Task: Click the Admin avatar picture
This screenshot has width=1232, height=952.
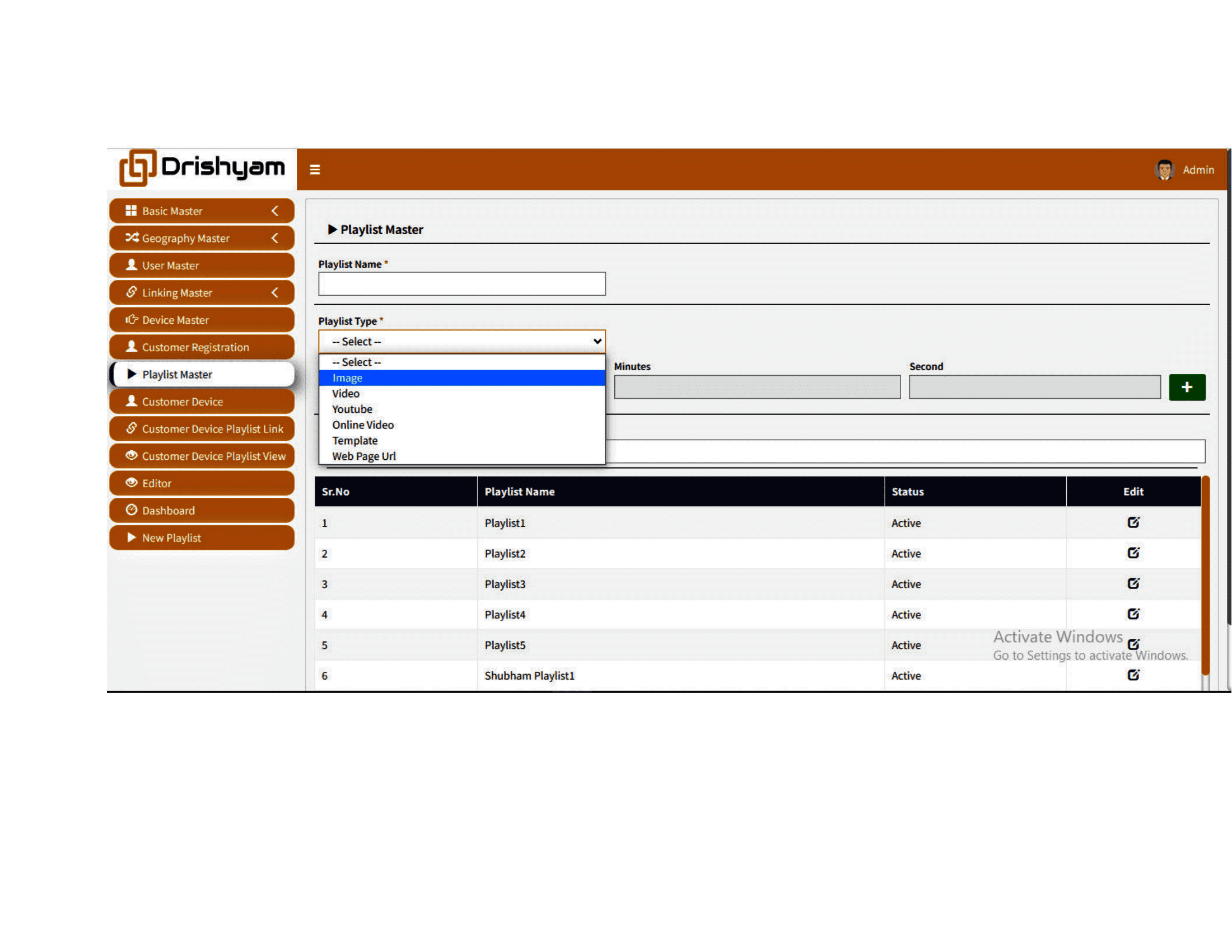Action: (1164, 169)
